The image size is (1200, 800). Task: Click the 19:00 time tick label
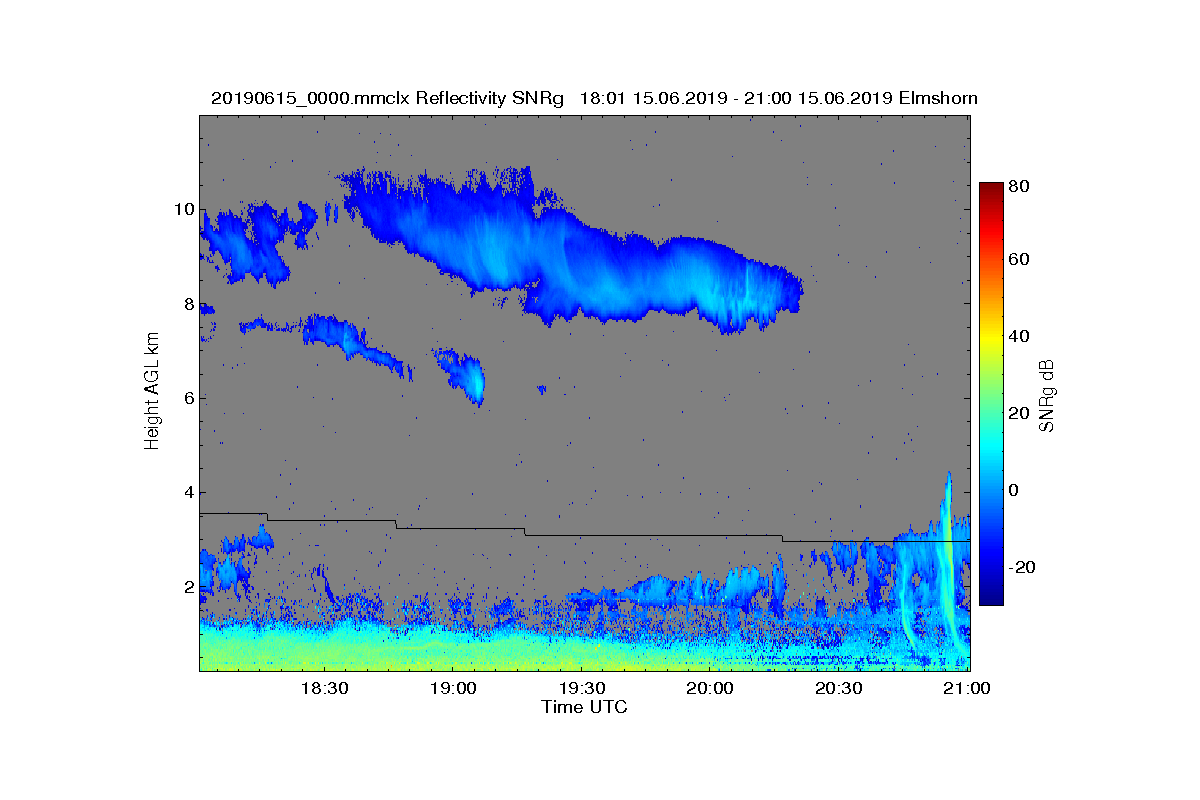pyautogui.click(x=452, y=689)
